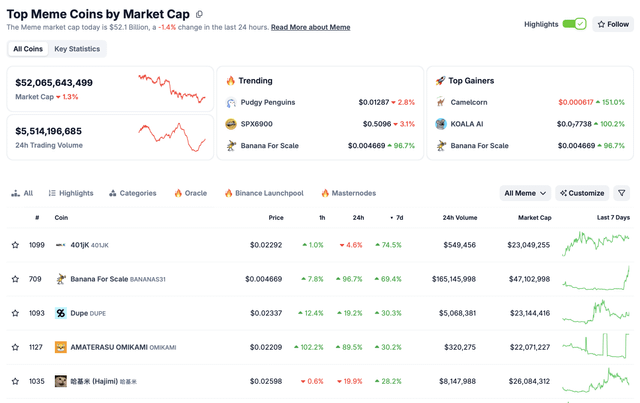
Task: Click the Follow button
Action: [x=613, y=24]
